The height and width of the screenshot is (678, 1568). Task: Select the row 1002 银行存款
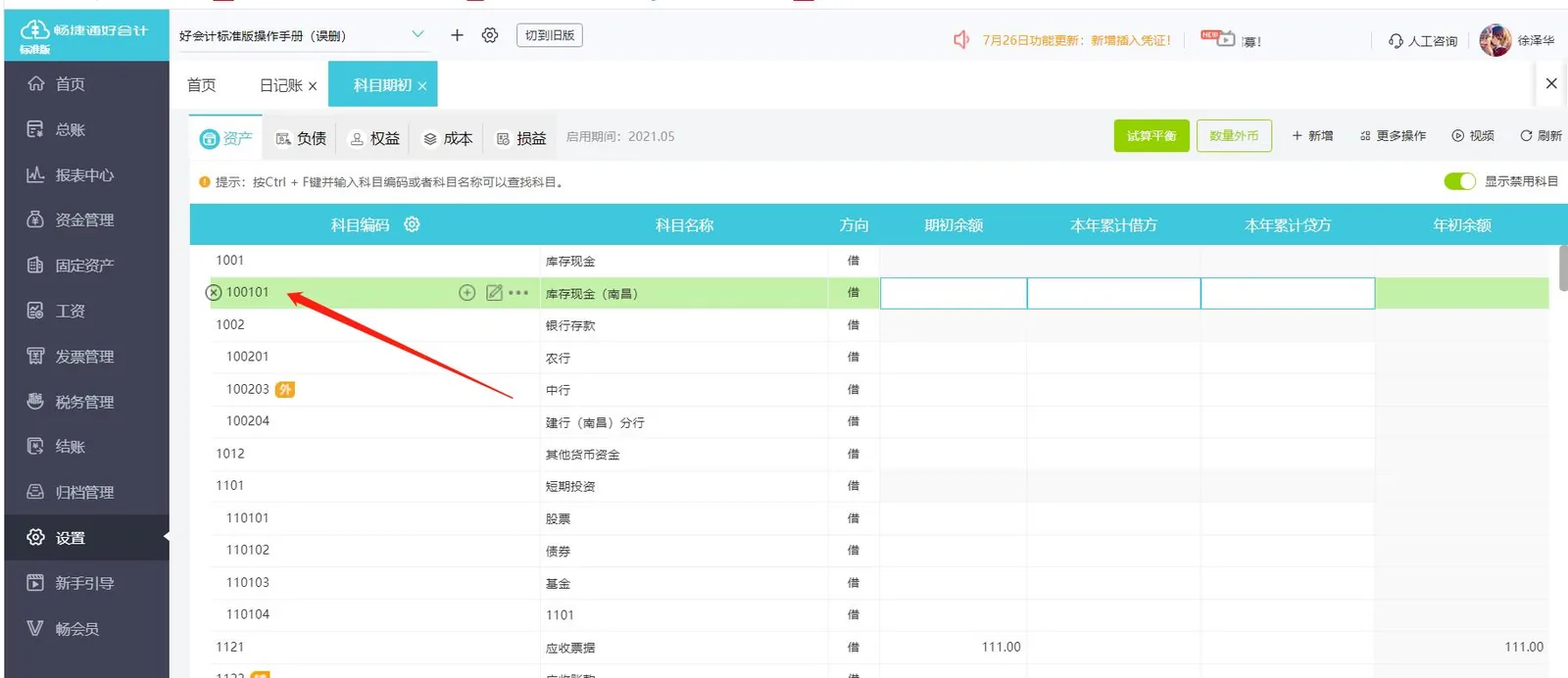tap(879, 325)
